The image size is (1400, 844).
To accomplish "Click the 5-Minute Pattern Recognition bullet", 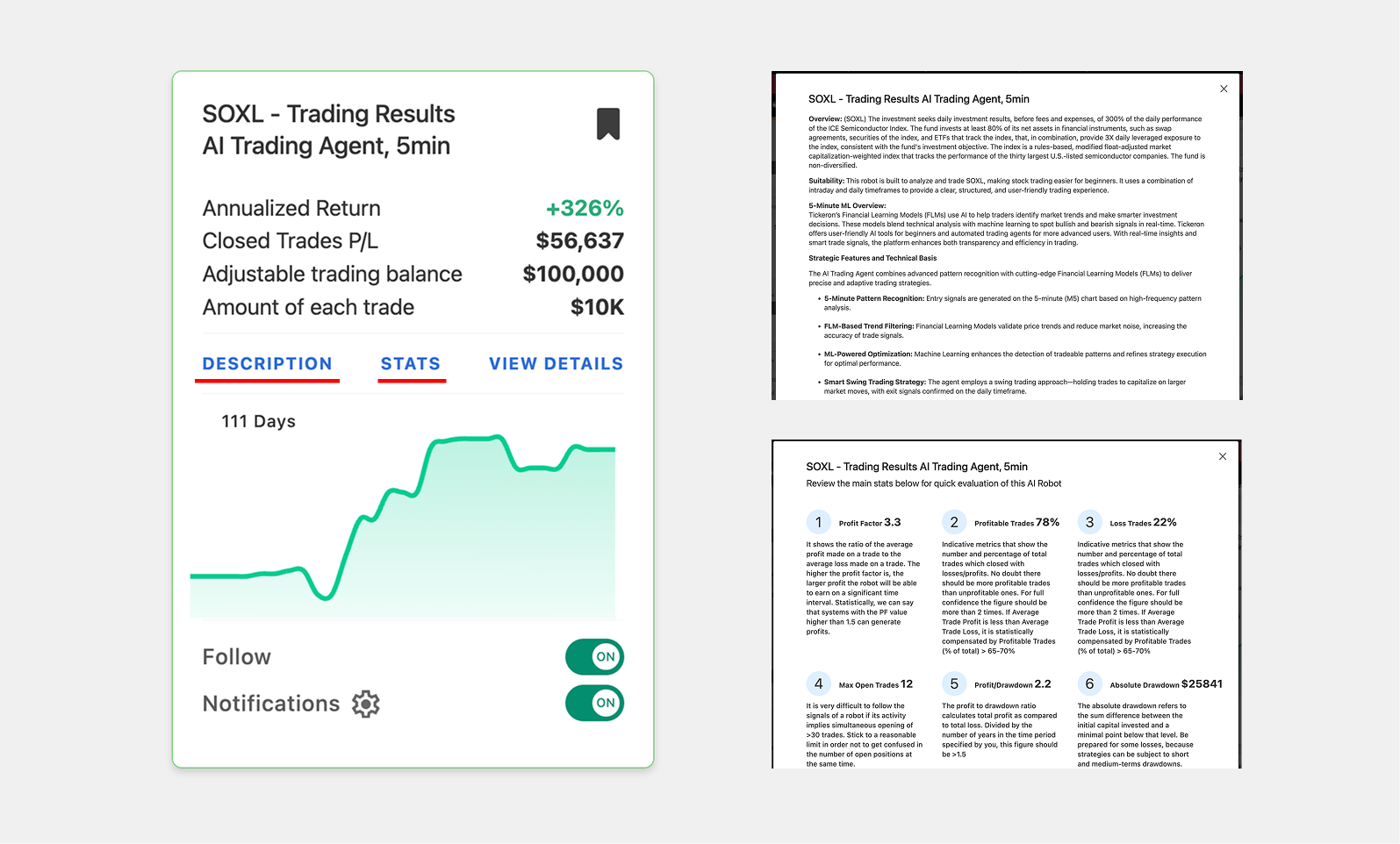I will click(1012, 303).
